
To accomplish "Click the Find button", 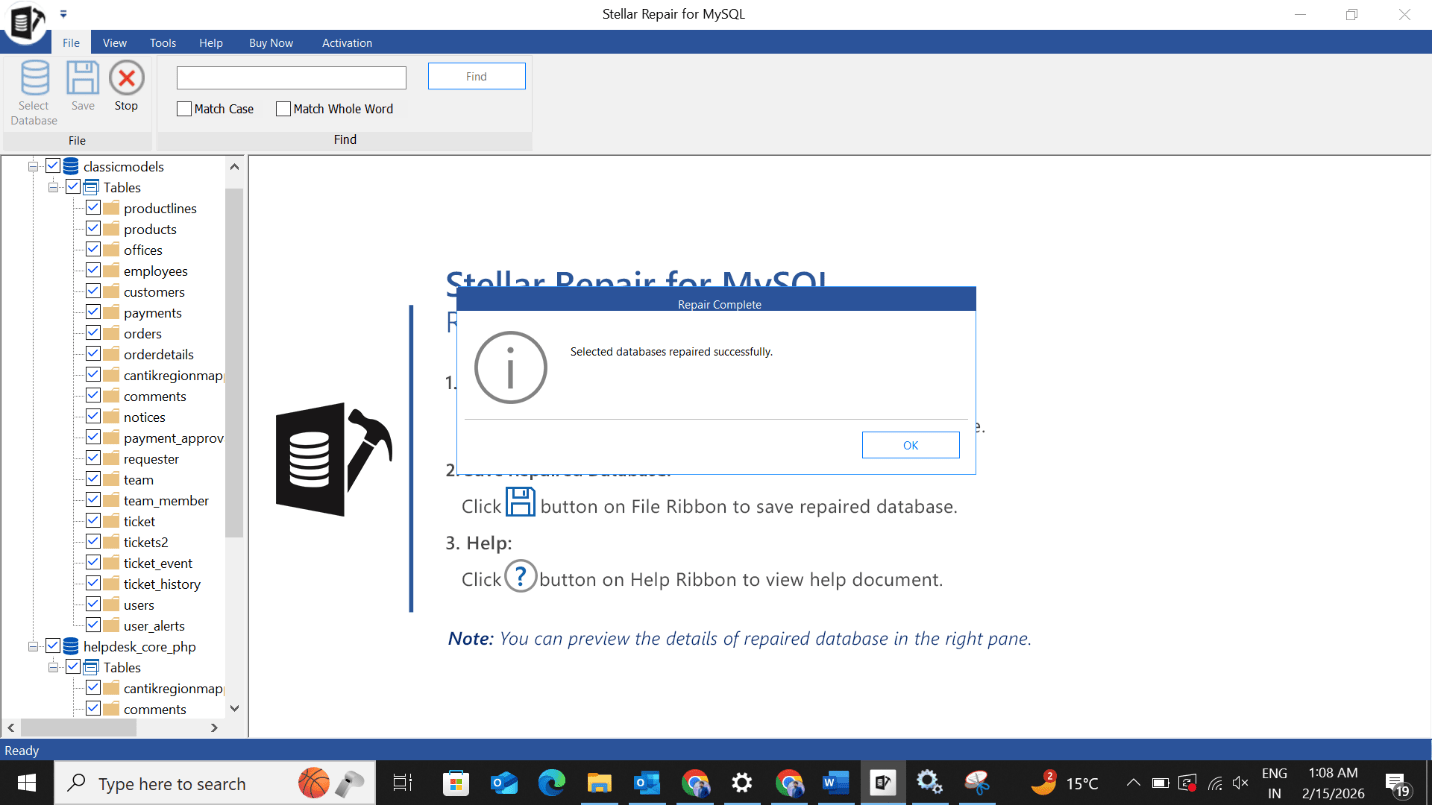I will coord(476,77).
